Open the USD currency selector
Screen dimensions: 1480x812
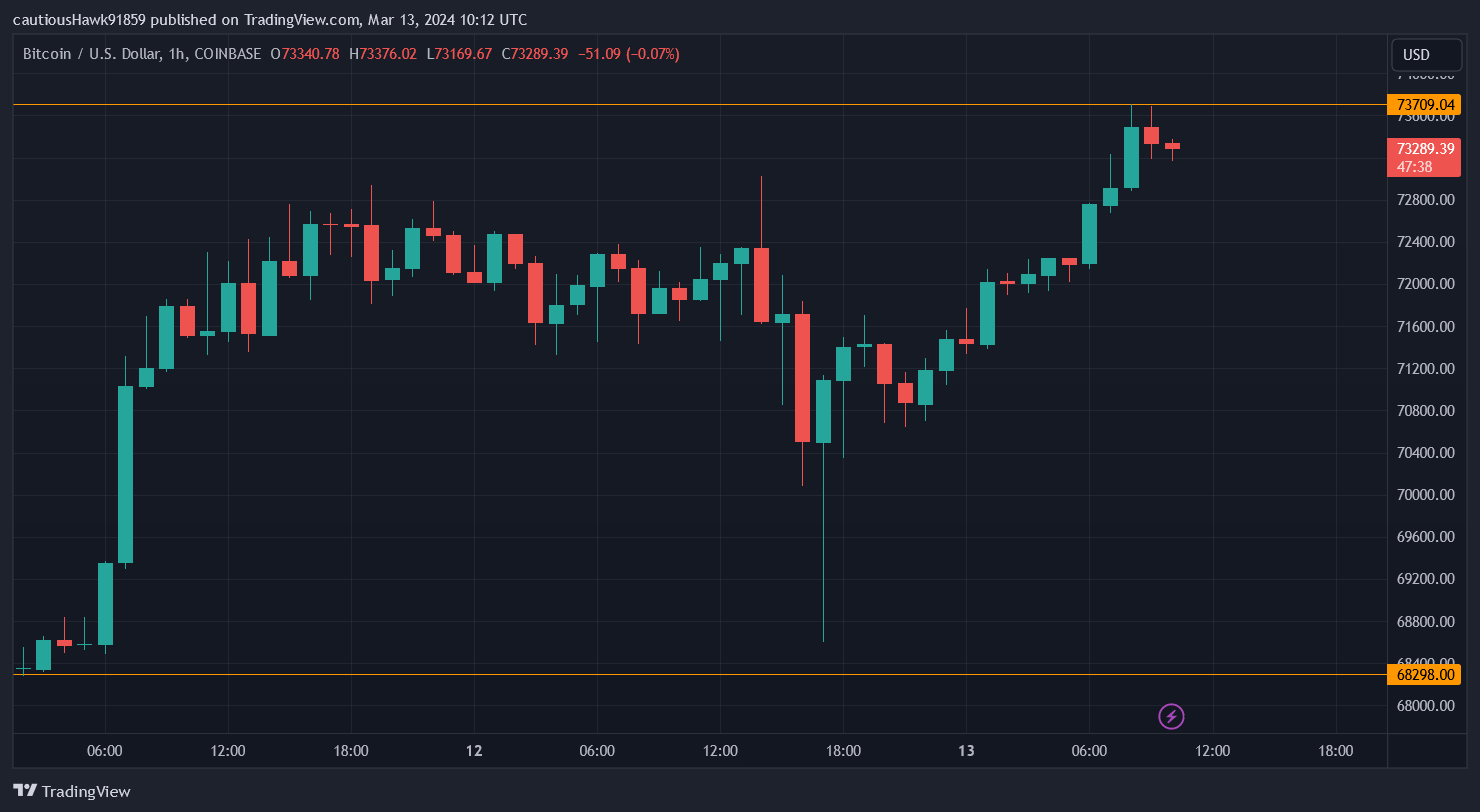coord(1426,55)
